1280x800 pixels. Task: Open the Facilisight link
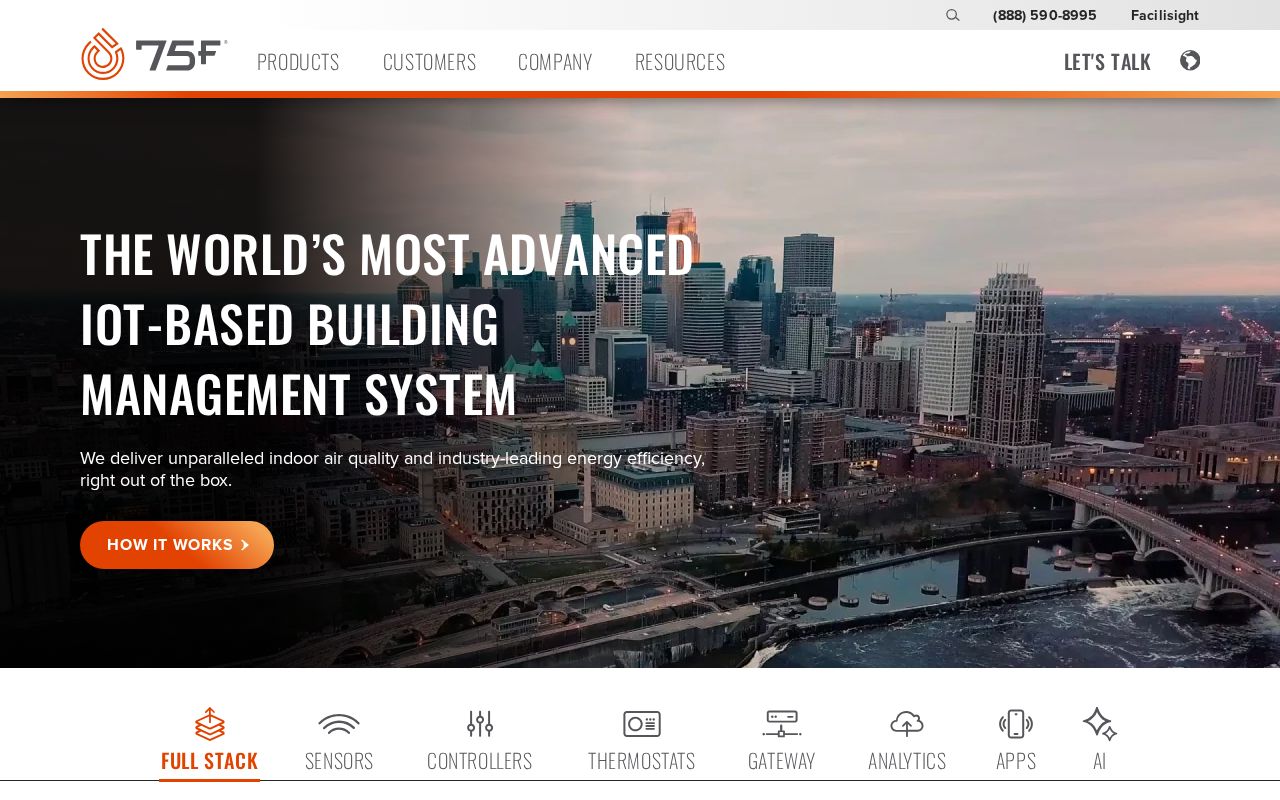click(x=1164, y=15)
